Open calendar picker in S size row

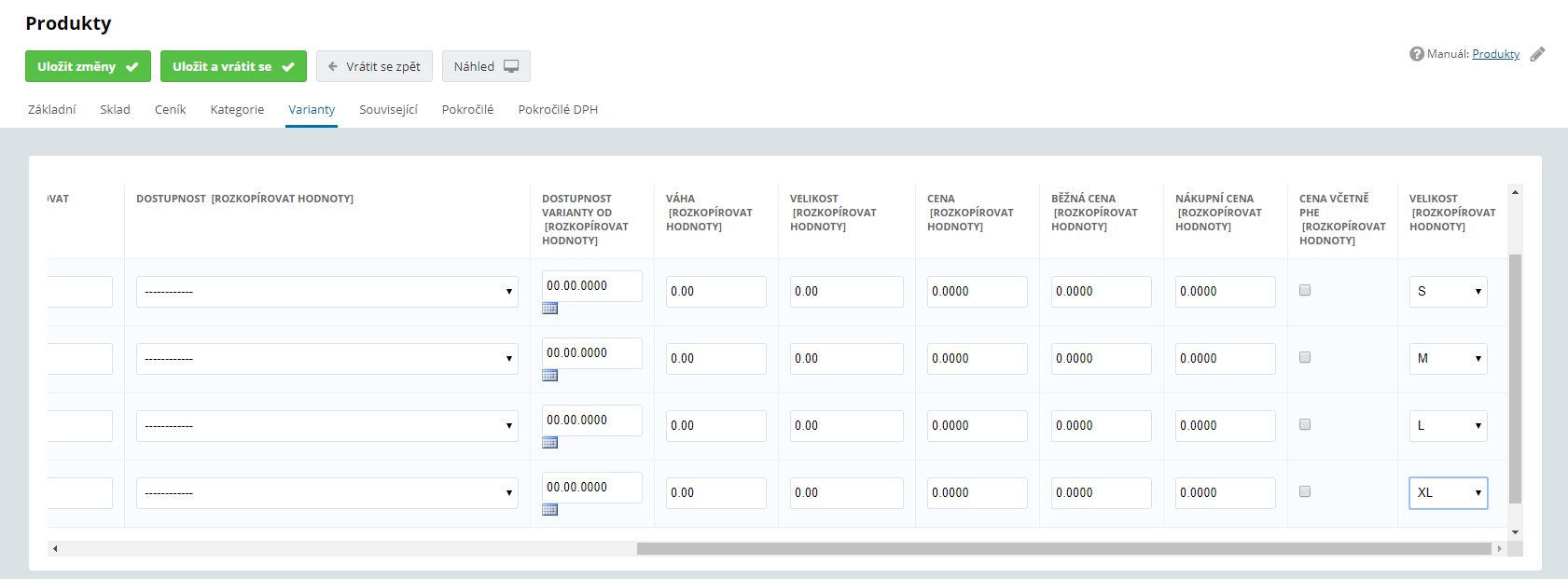point(549,309)
